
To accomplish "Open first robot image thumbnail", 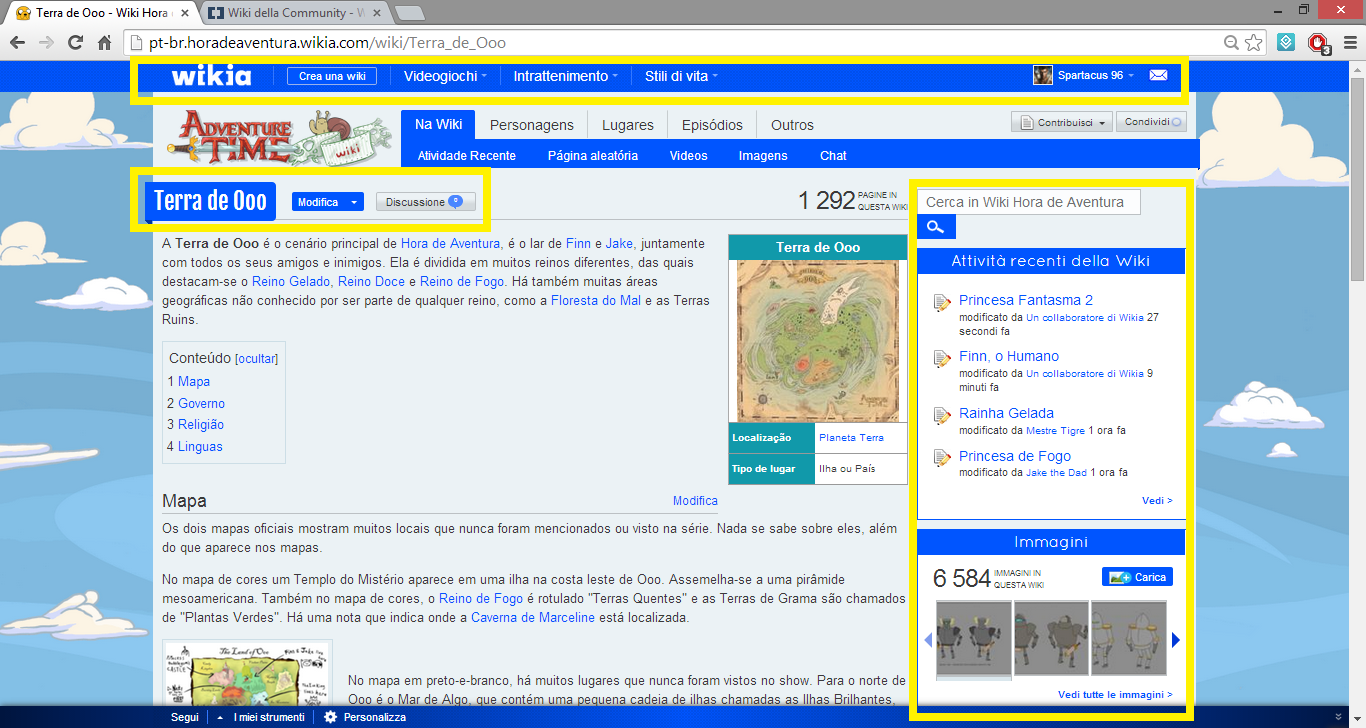I will [973, 638].
